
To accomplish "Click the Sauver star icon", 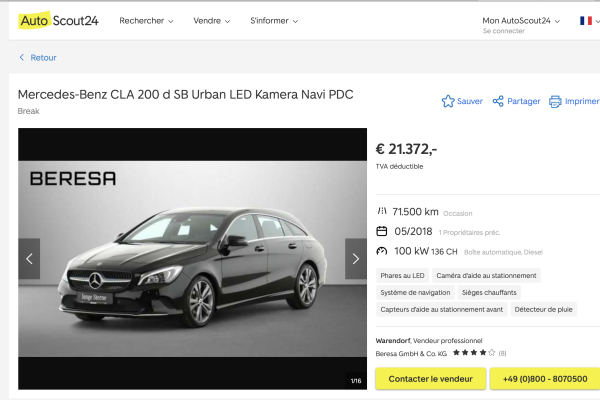I will (x=448, y=101).
